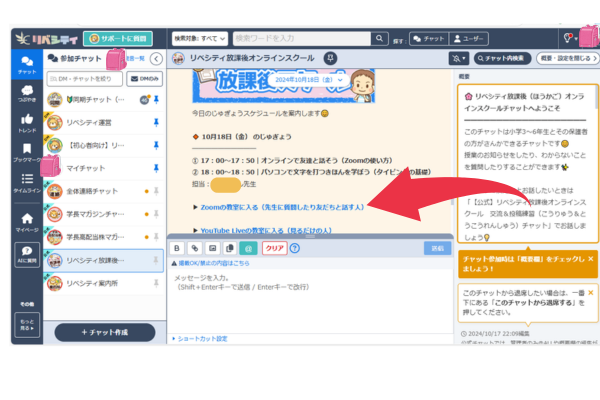
Task: Toggle the DMのみ filter
Action: click(144, 79)
